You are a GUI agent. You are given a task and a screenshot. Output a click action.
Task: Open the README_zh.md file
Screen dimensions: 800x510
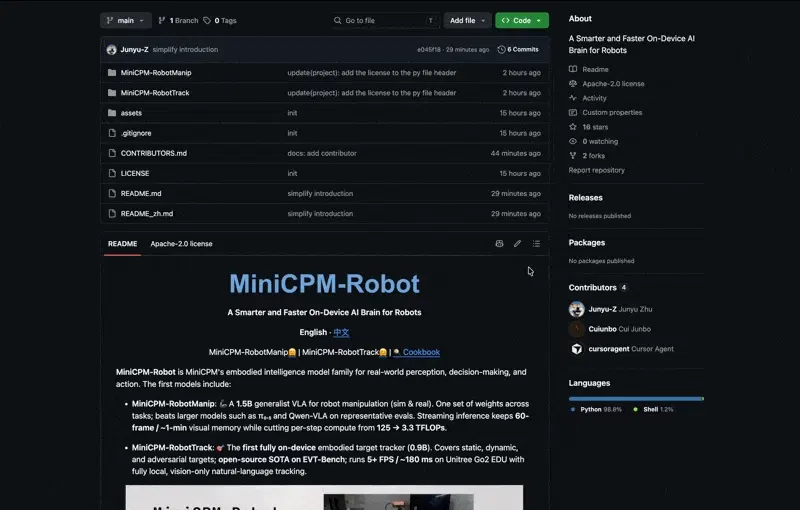(x=147, y=214)
